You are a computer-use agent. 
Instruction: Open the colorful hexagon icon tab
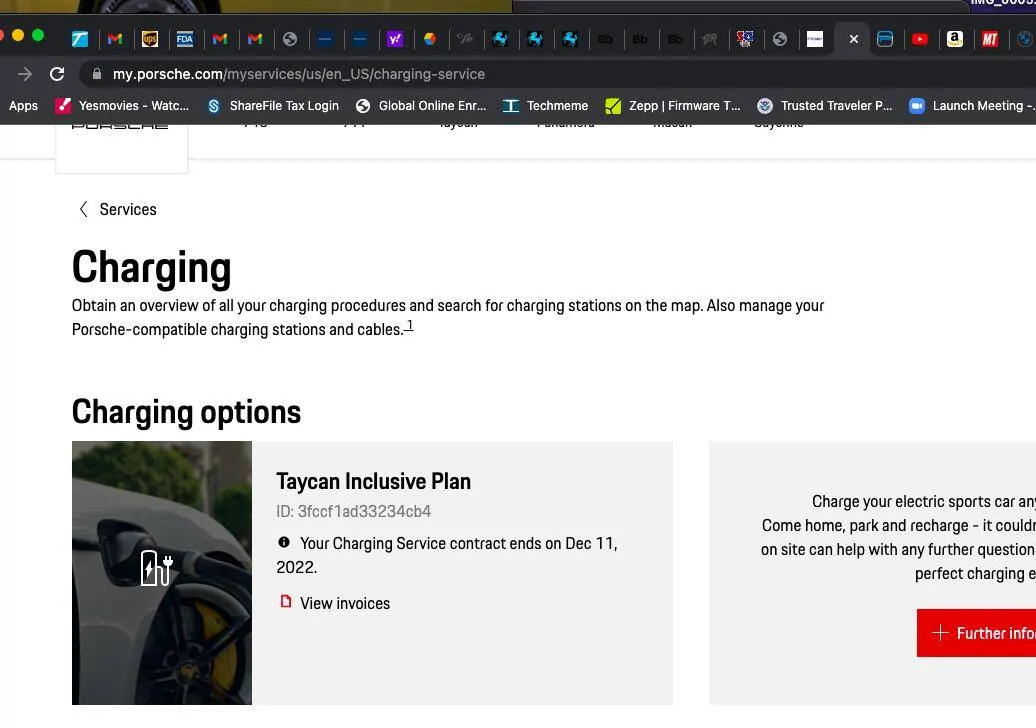(430, 39)
